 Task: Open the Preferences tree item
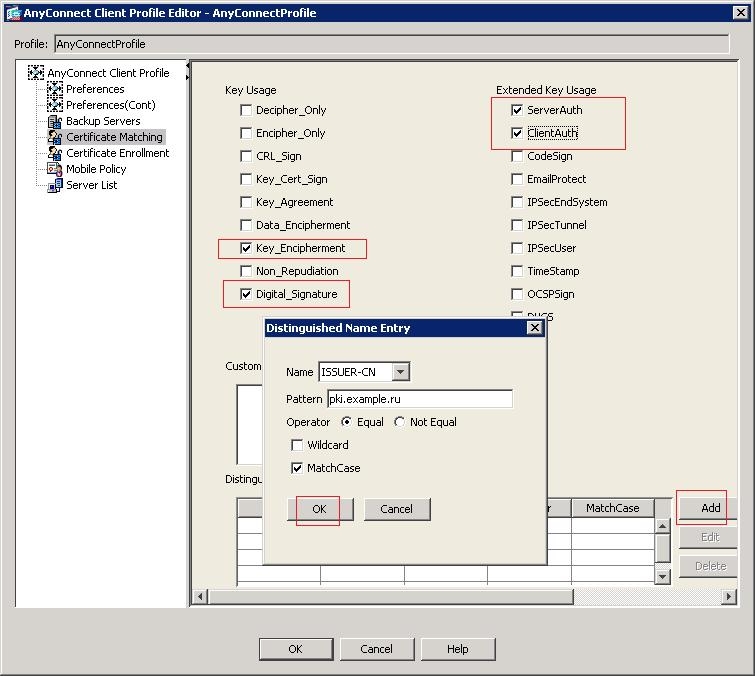point(95,89)
